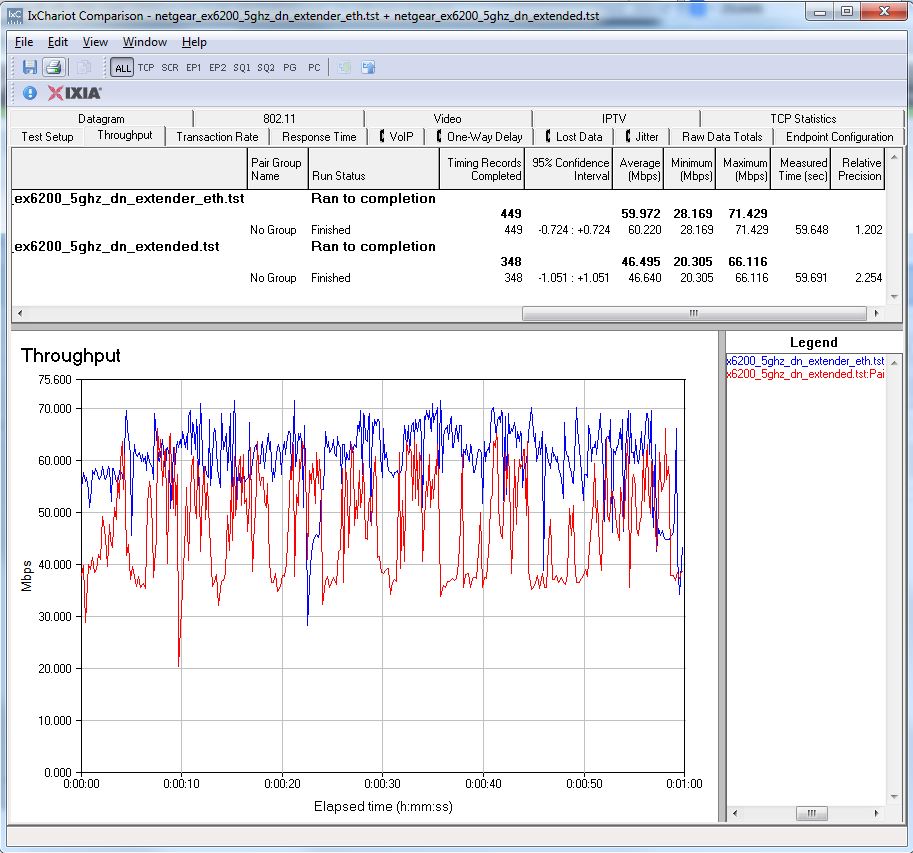Select the ex6200_5ghz_dn_extender_eth.tst row
Viewport: 913px width, 853px height.
(448, 199)
